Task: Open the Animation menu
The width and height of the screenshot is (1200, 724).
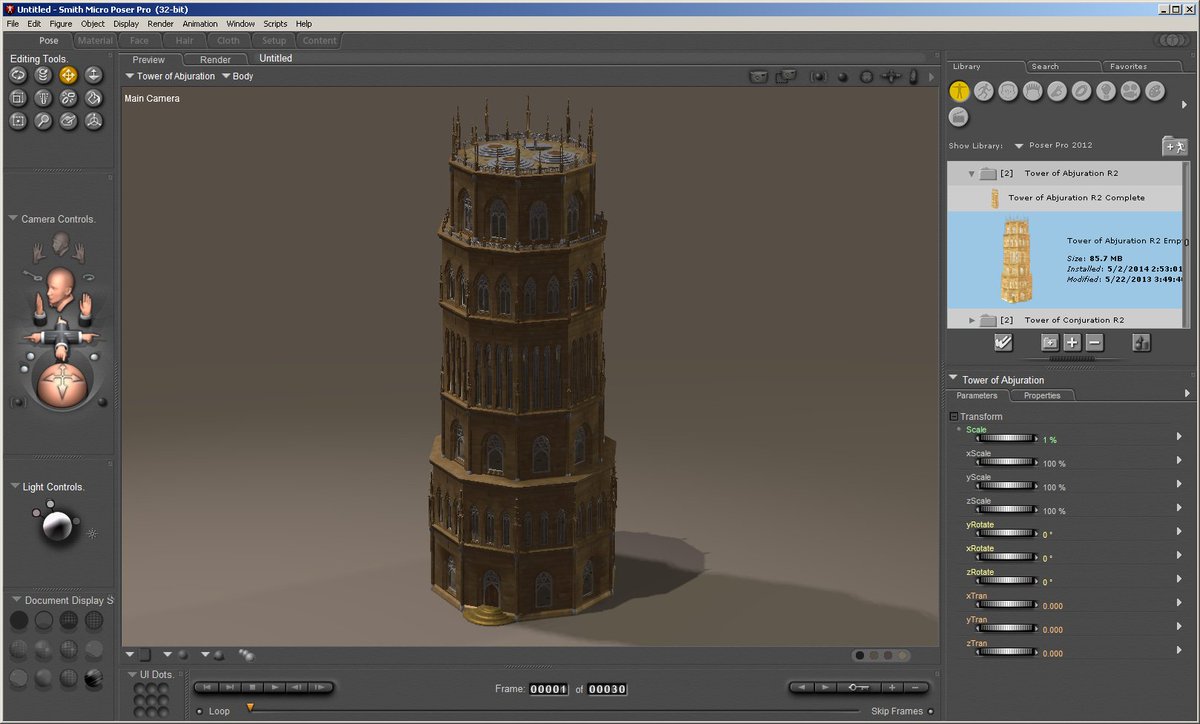Action: 200,23
